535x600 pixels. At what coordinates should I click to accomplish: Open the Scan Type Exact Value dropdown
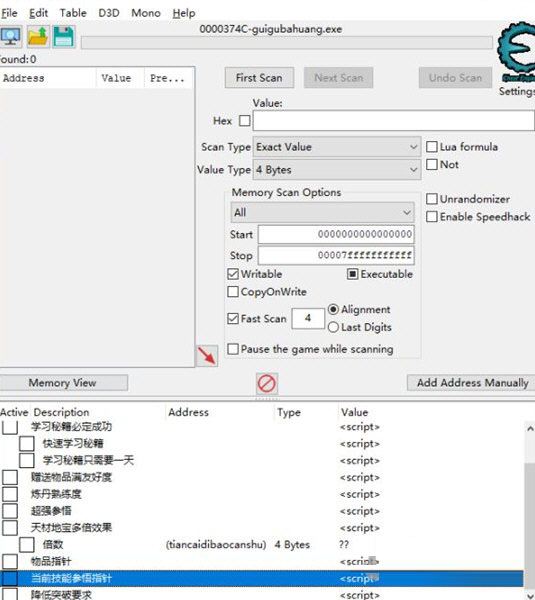(x=337, y=147)
